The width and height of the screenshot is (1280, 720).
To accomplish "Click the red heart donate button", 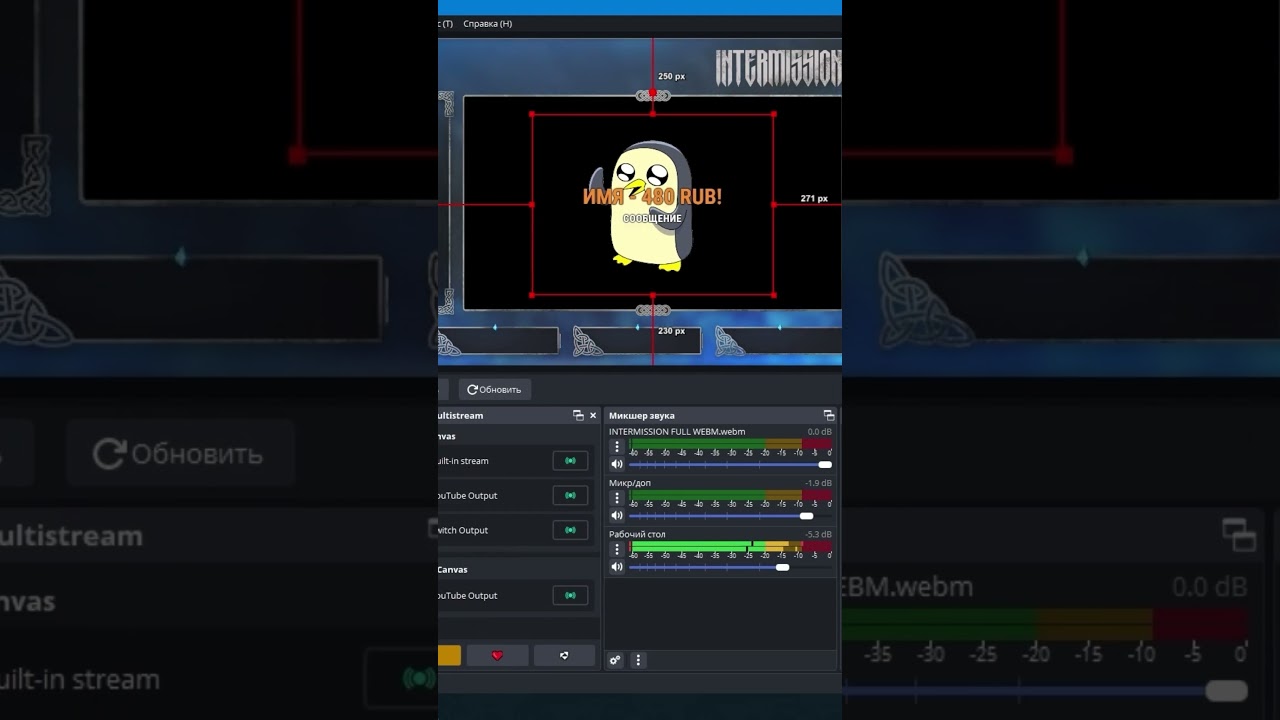I will (x=497, y=656).
